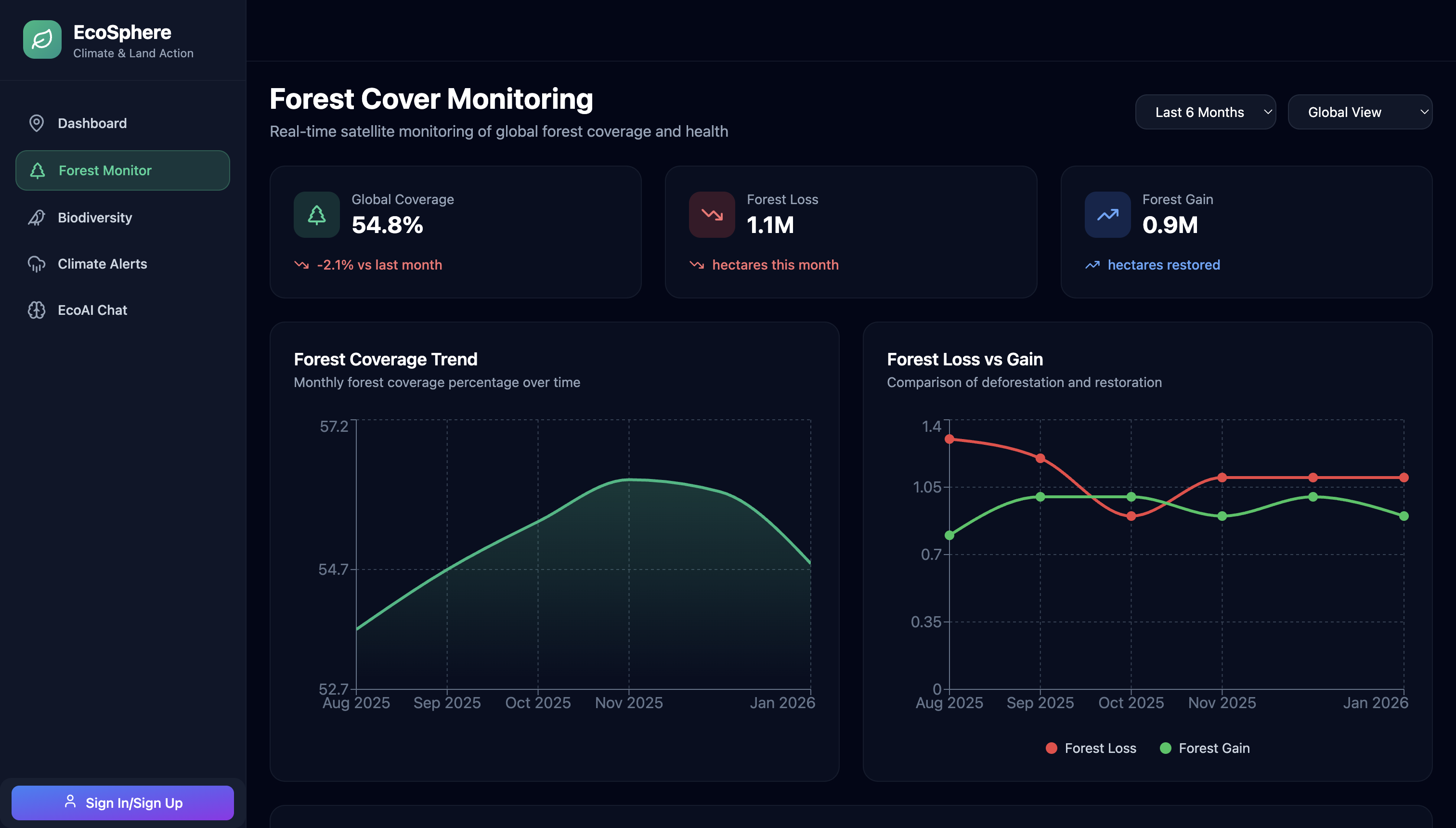Click the Biodiversity bird icon in sidebar
Screen dimensions: 1456x828
pos(37,217)
